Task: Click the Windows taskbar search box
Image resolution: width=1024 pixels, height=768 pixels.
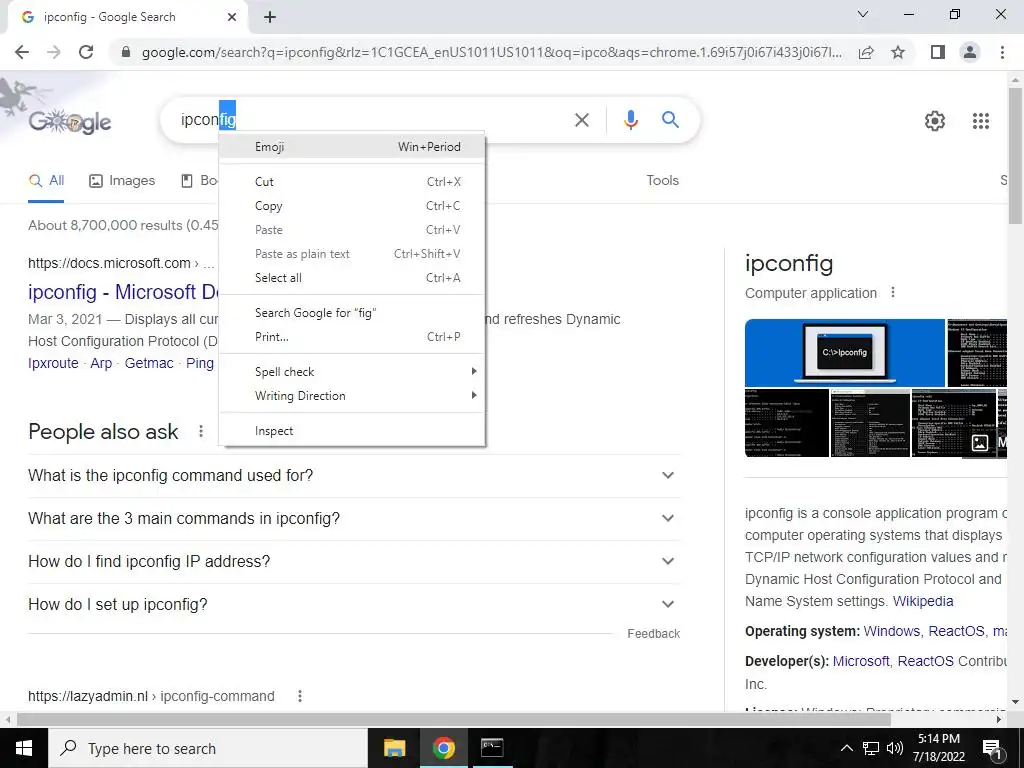Action: [208, 748]
